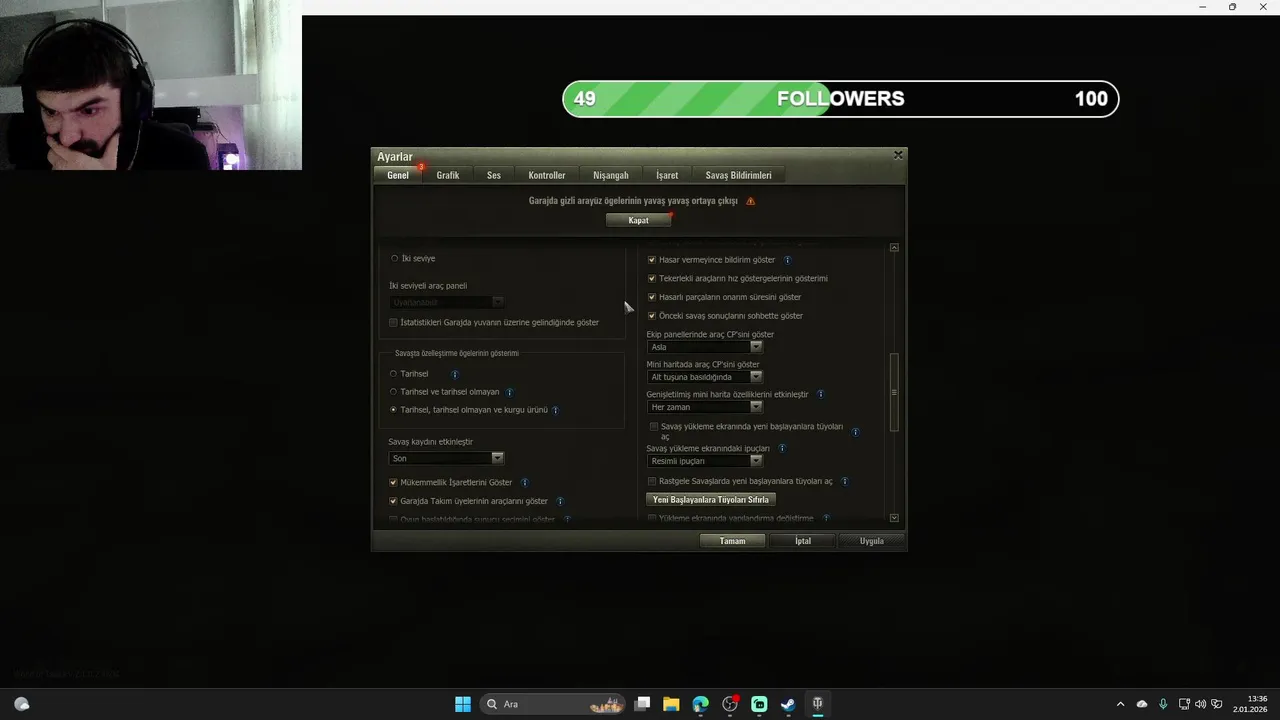1280x720 pixels.
Task: Click info icon beside Savaş yükleme ekranında tüyolar checkbox
Action: pyautogui.click(x=856, y=431)
